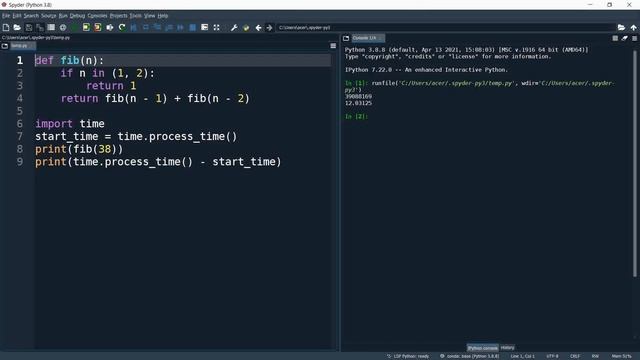Image resolution: width=640 pixels, height=360 pixels.
Task: Open the File menu
Action: (6, 16)
